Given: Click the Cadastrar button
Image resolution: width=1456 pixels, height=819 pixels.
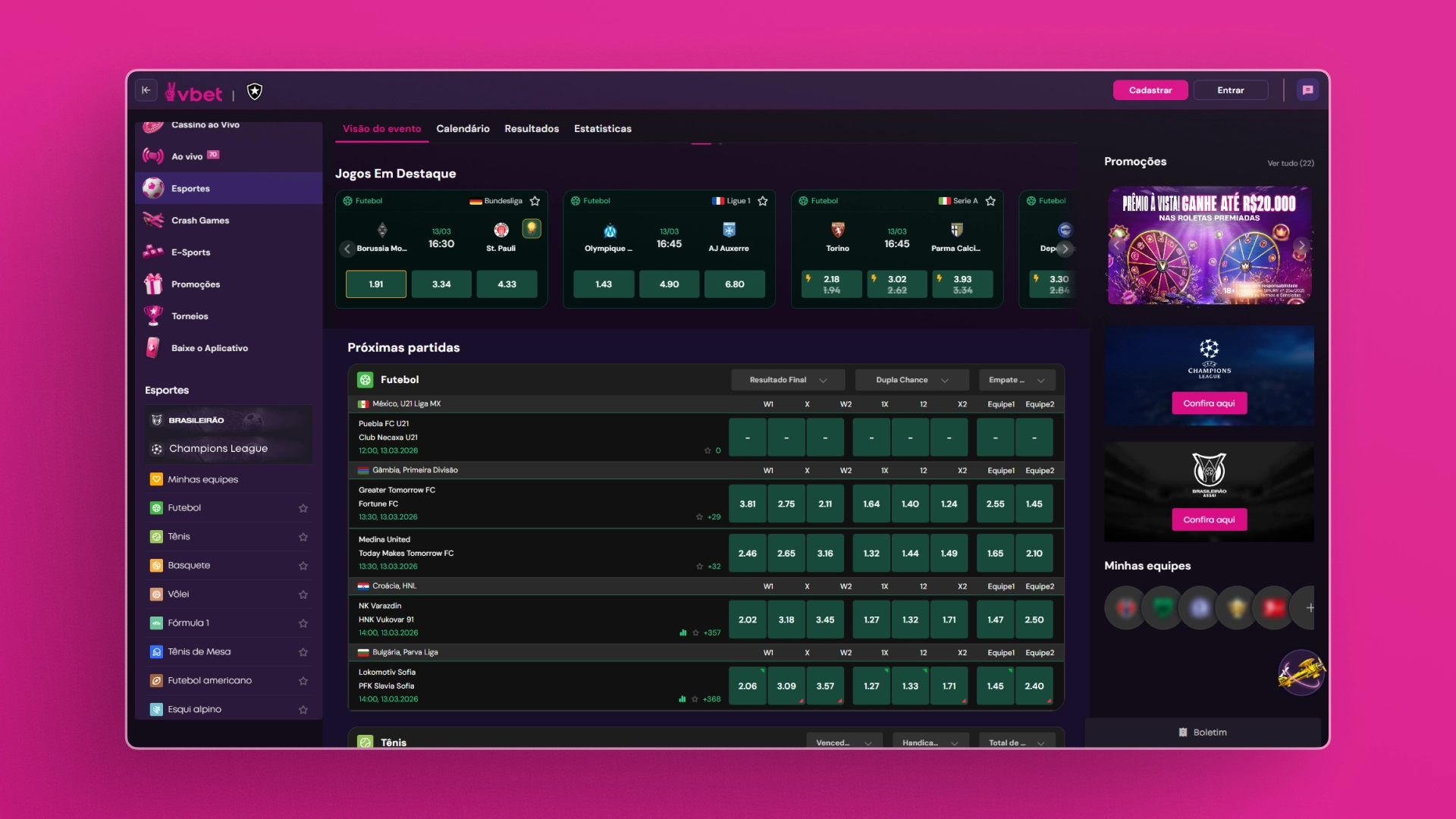Looking at the screenshot, I should point(1150,90).
